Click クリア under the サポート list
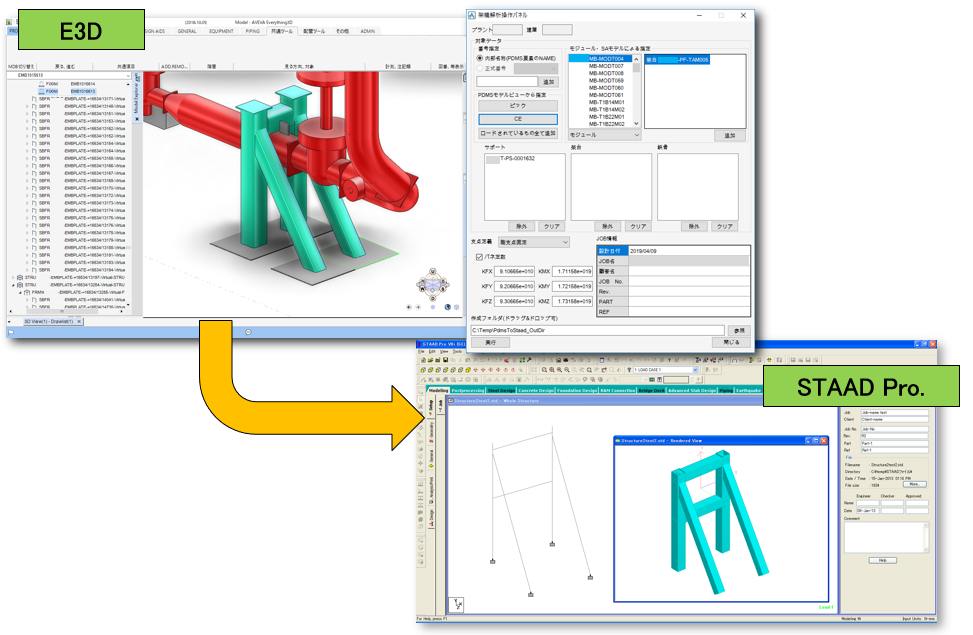The image size is (973, 635). (551, 227)
